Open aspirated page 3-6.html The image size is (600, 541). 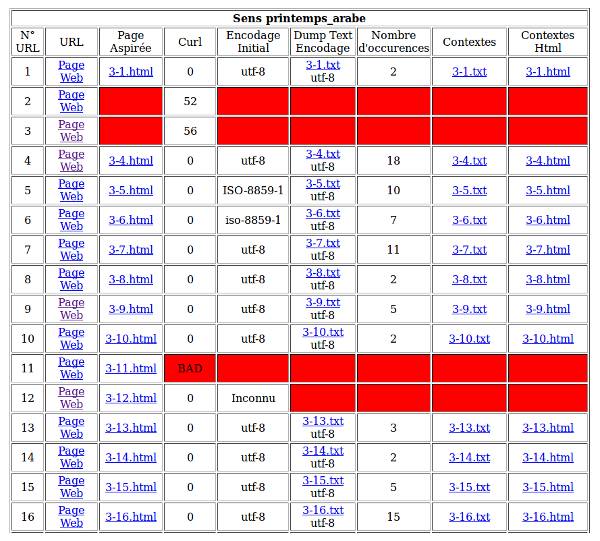tap(131, 220)
